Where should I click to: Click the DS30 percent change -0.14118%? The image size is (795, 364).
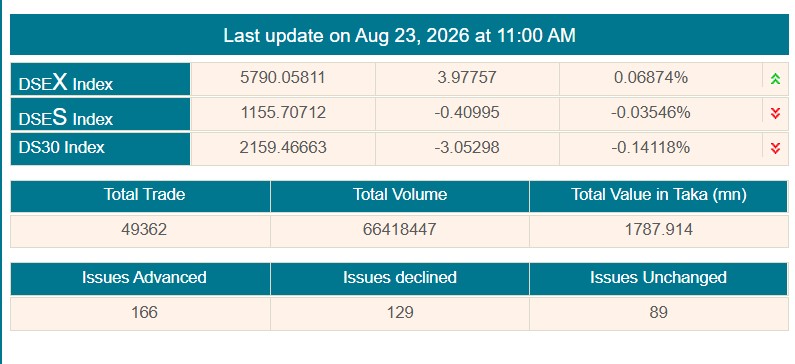(x=651, y=148)
